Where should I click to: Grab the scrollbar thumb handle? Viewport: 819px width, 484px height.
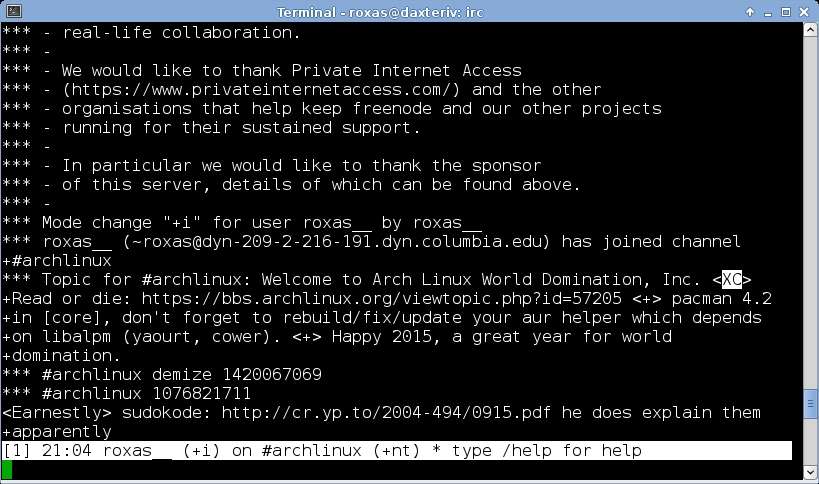pyautogui.click(x=810, y=404)
